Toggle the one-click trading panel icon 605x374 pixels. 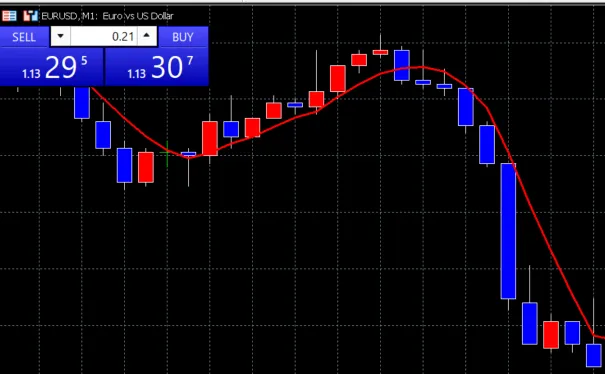[9, 16]
